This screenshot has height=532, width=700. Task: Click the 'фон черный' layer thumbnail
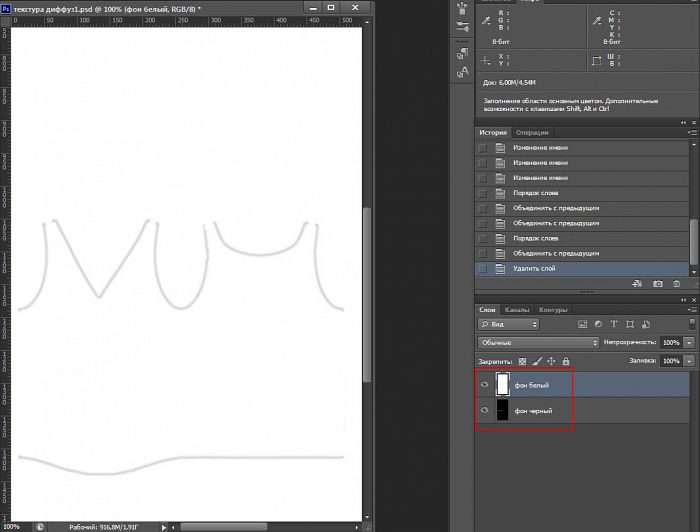tap(504, 410)
